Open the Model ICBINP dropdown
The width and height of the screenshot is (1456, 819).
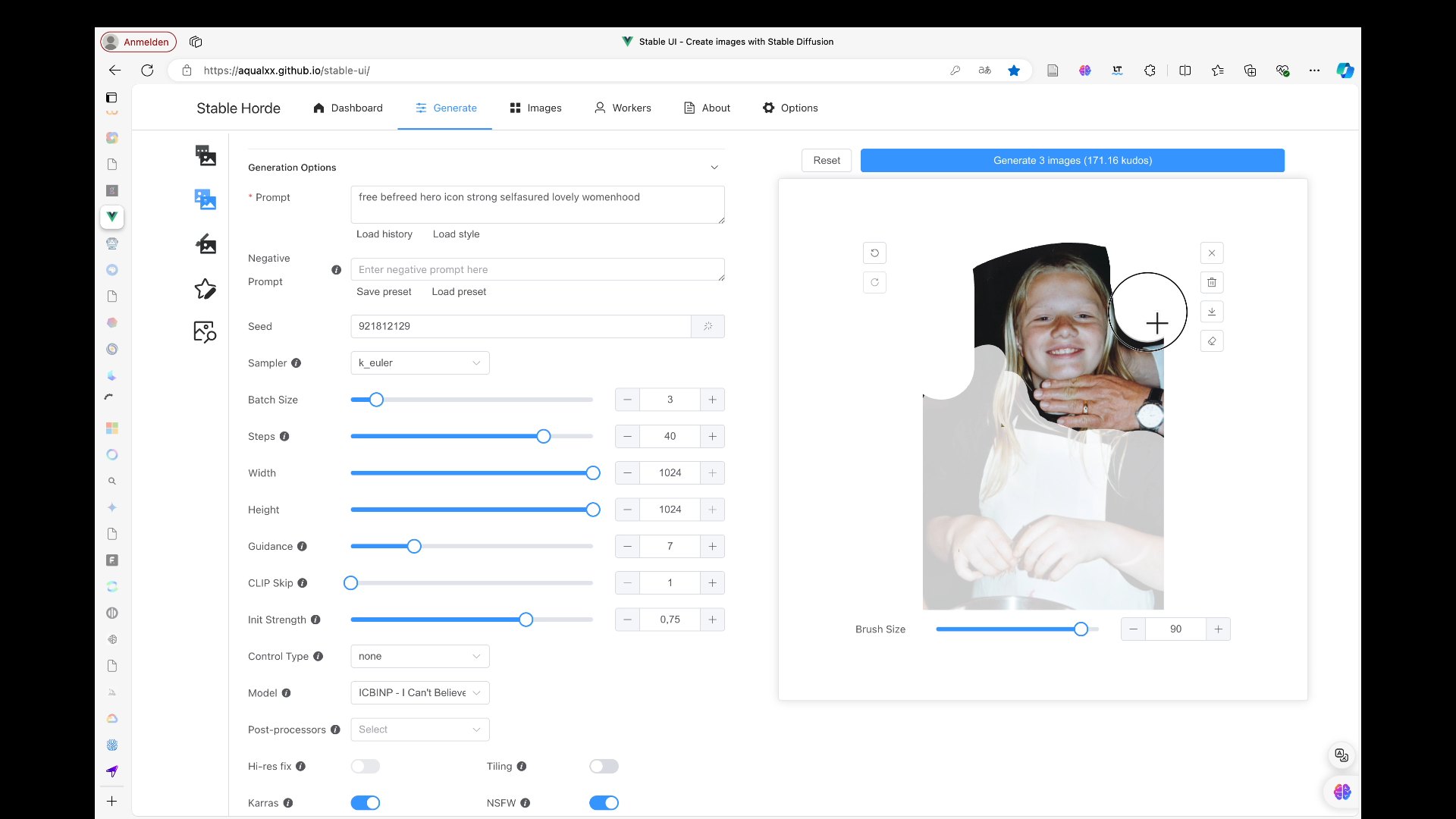click(x=420, y=693)
